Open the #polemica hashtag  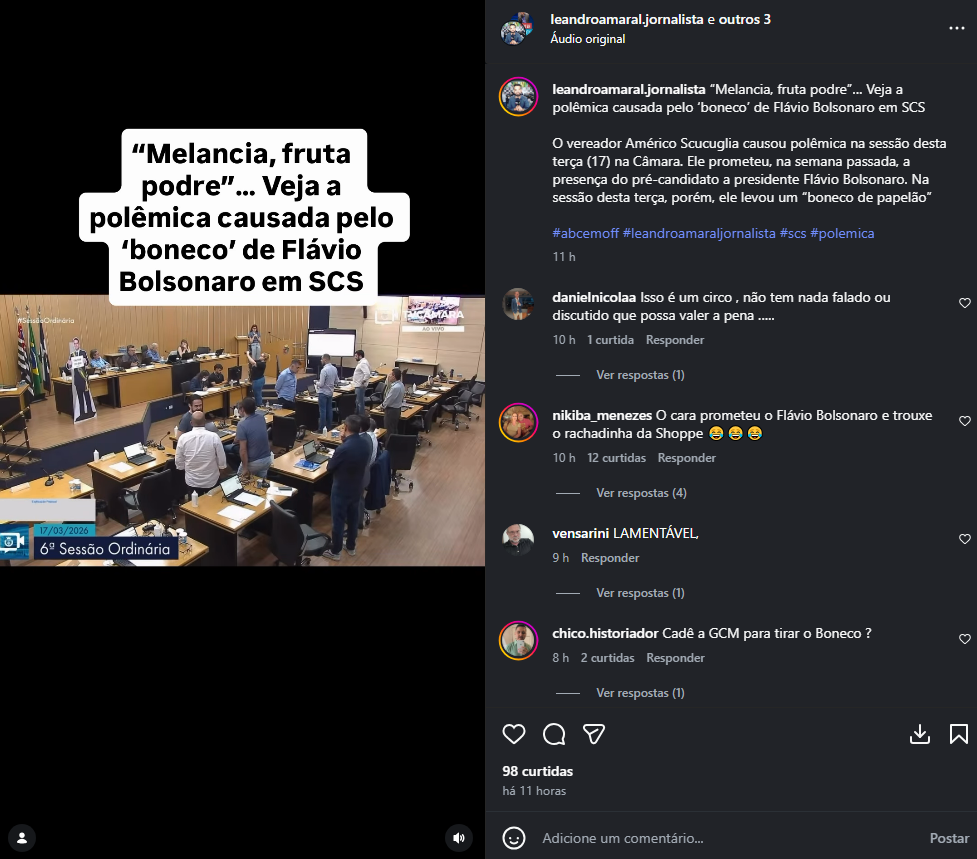(842, 234)
